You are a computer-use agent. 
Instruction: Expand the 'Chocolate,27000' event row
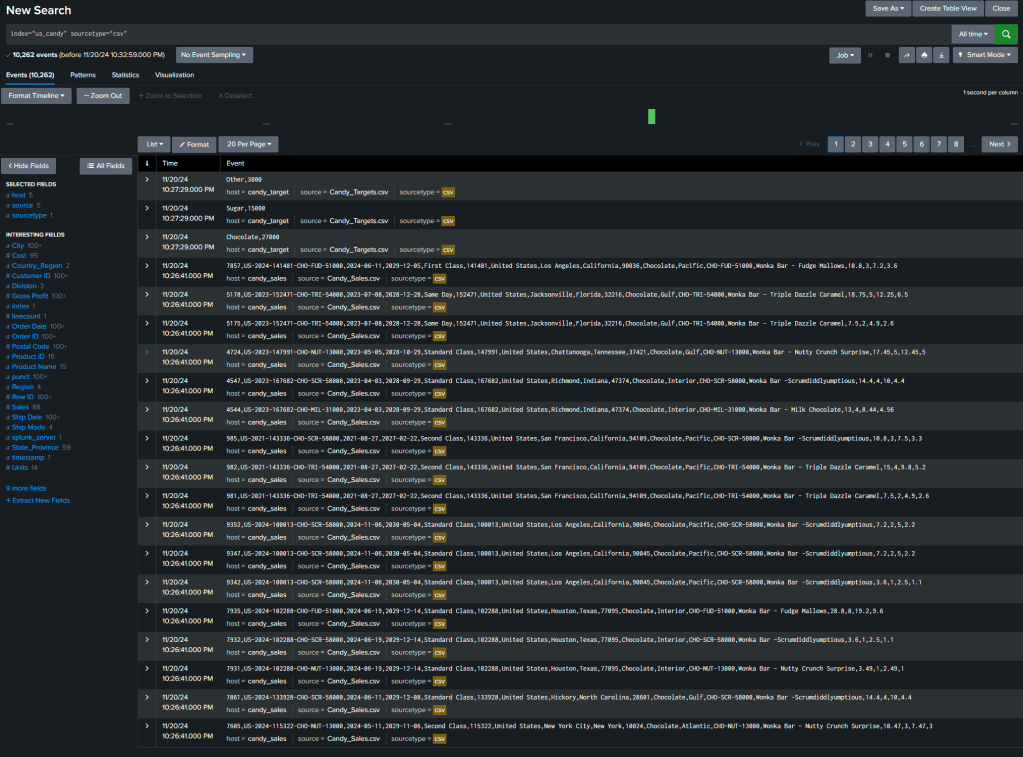(147, 237)
